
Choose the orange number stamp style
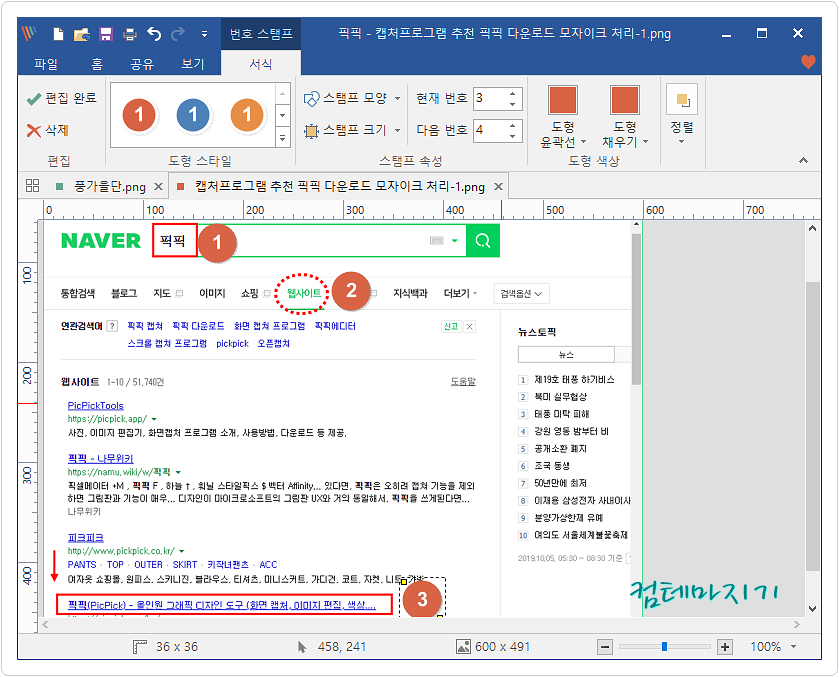click(x=247, y=115)
